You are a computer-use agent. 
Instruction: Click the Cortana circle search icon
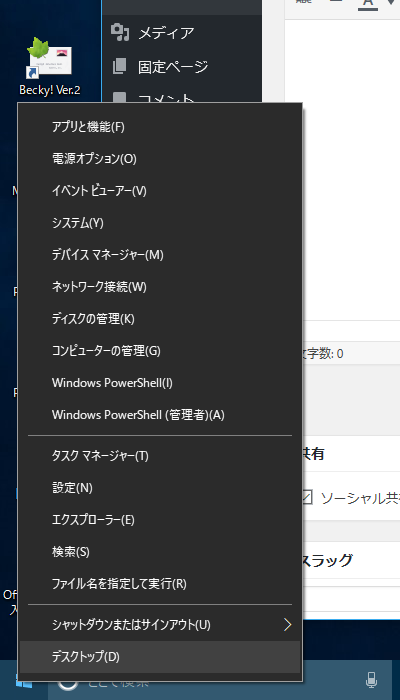tap(68, 684)
